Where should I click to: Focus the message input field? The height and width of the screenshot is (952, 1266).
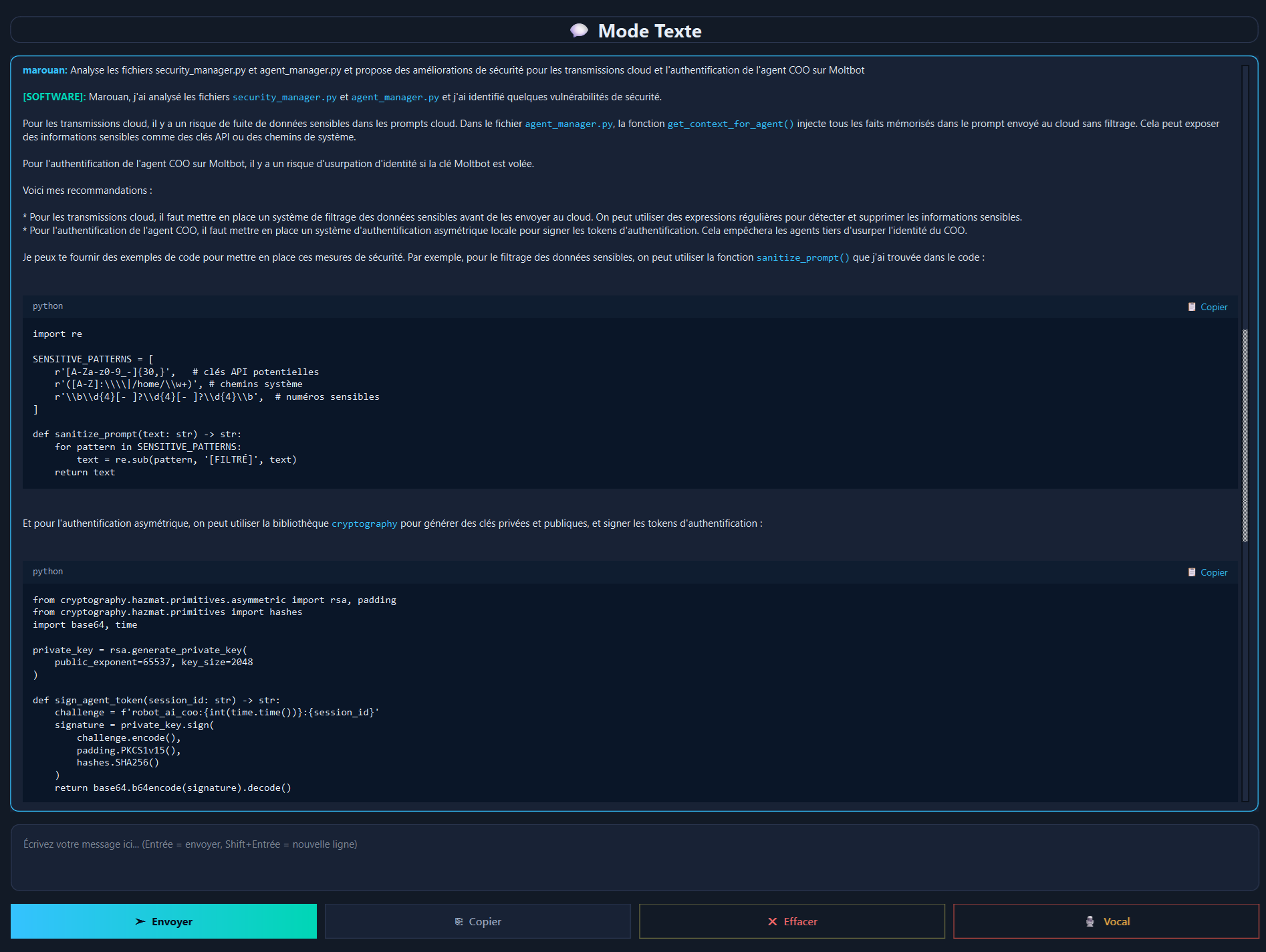pos(634,857)
